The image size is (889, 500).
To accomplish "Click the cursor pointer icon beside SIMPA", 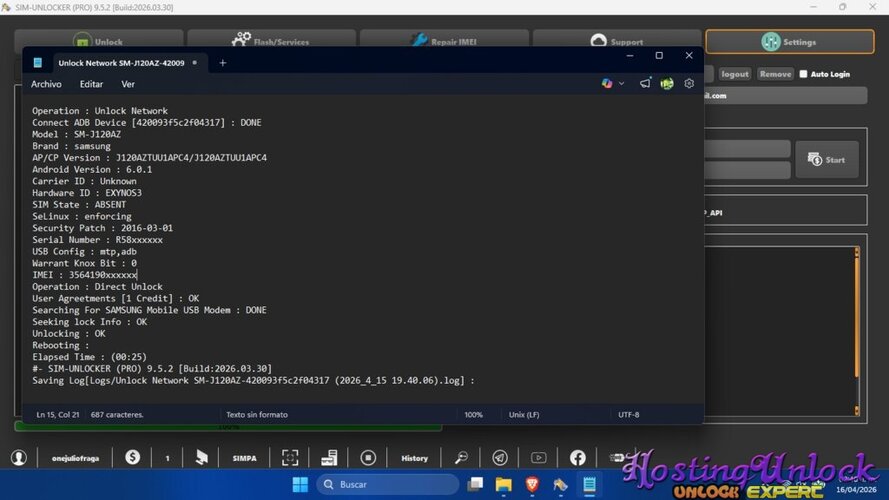I will pos(201,457).
